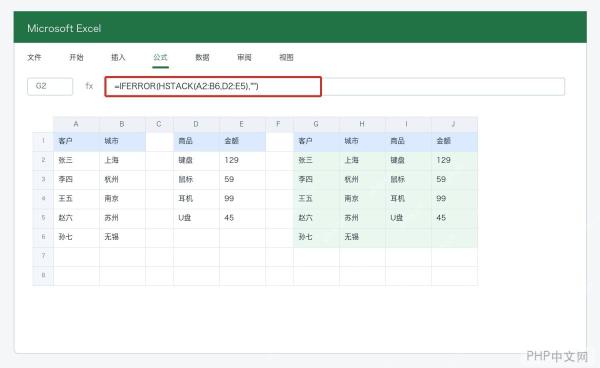
Task: Select cell B2 containing 上海
Action: pos(122,160)
